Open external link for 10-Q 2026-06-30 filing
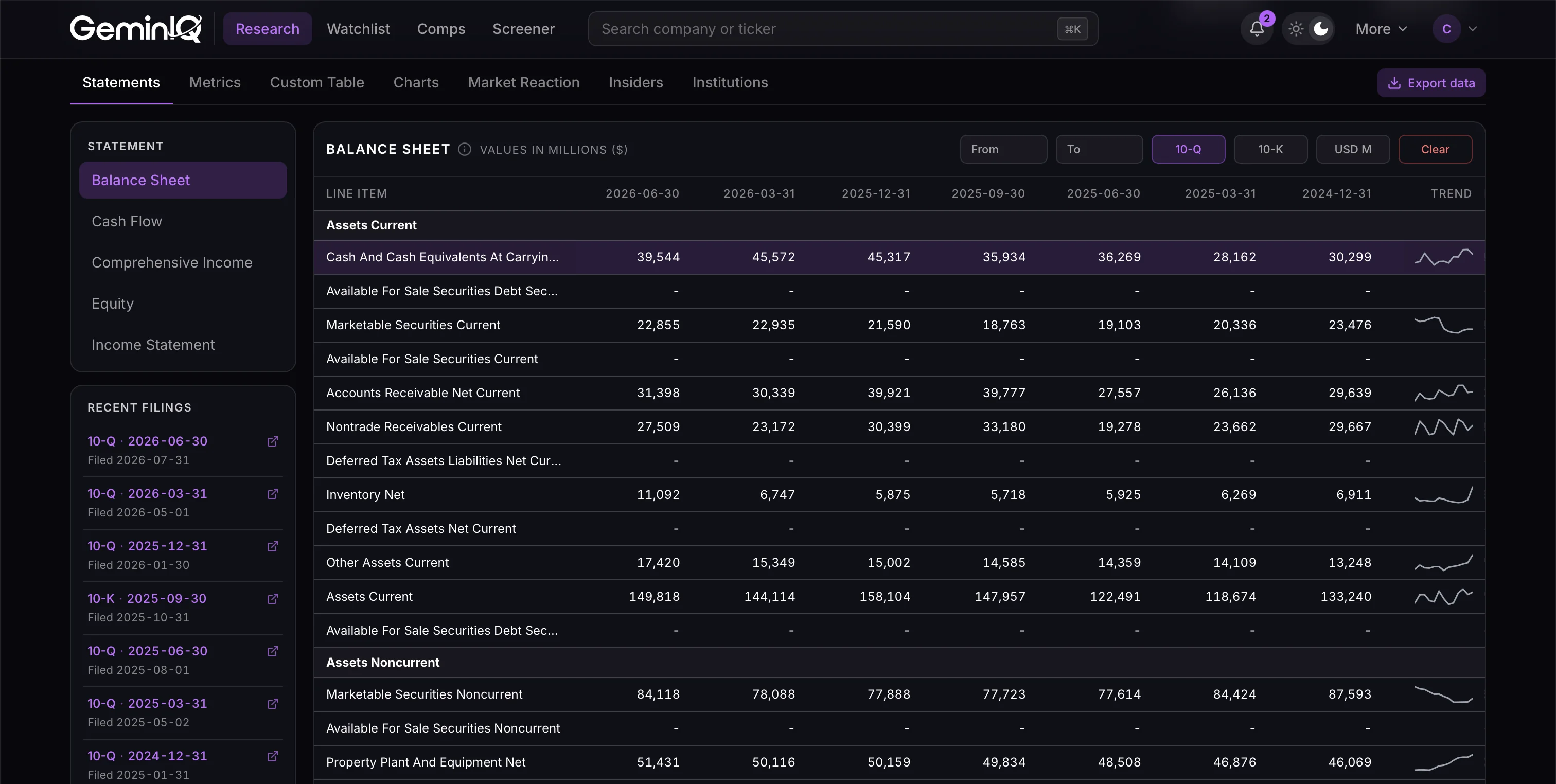This screenshot has height=784, width=1556. click(x=272, y=441)
